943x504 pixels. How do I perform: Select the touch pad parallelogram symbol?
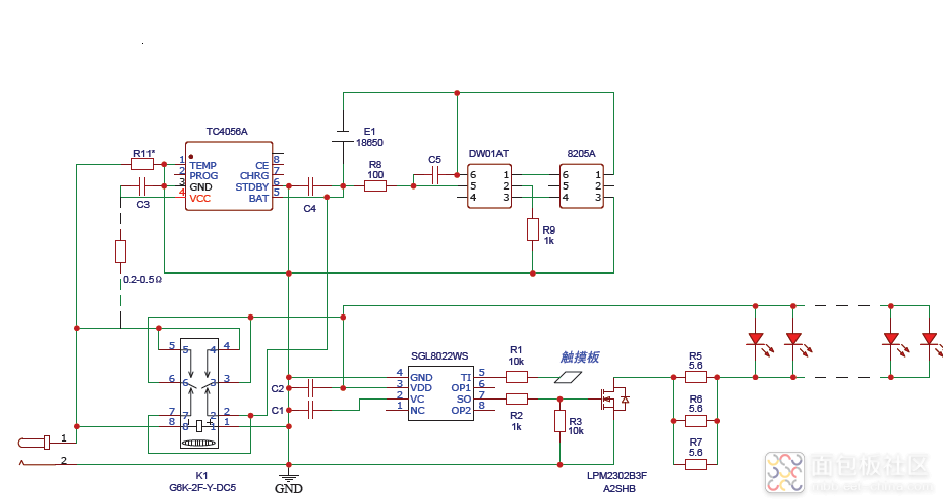point(568,377)
